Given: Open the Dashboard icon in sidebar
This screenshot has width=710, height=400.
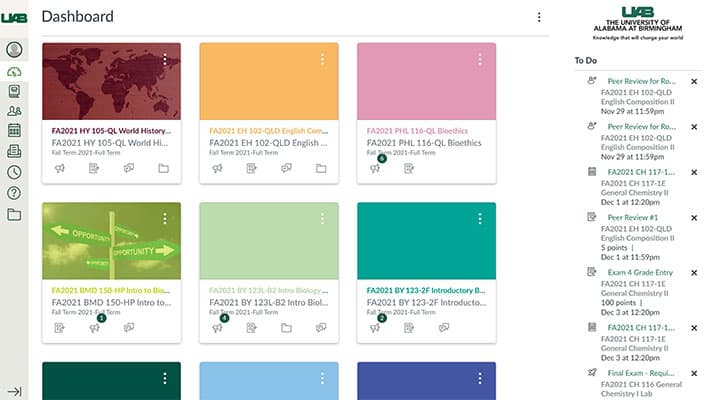Looking at the screenshot, I should tap(14, 72).
